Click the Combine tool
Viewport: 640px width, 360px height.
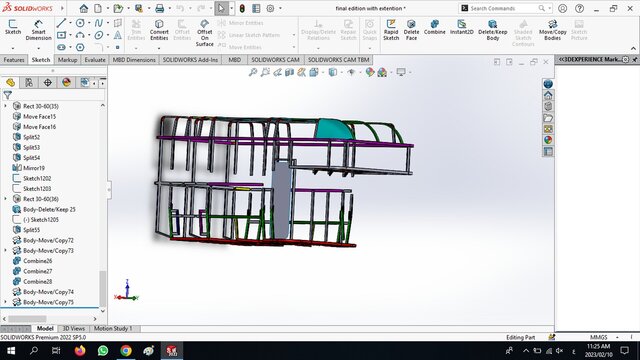pos(434,27)
